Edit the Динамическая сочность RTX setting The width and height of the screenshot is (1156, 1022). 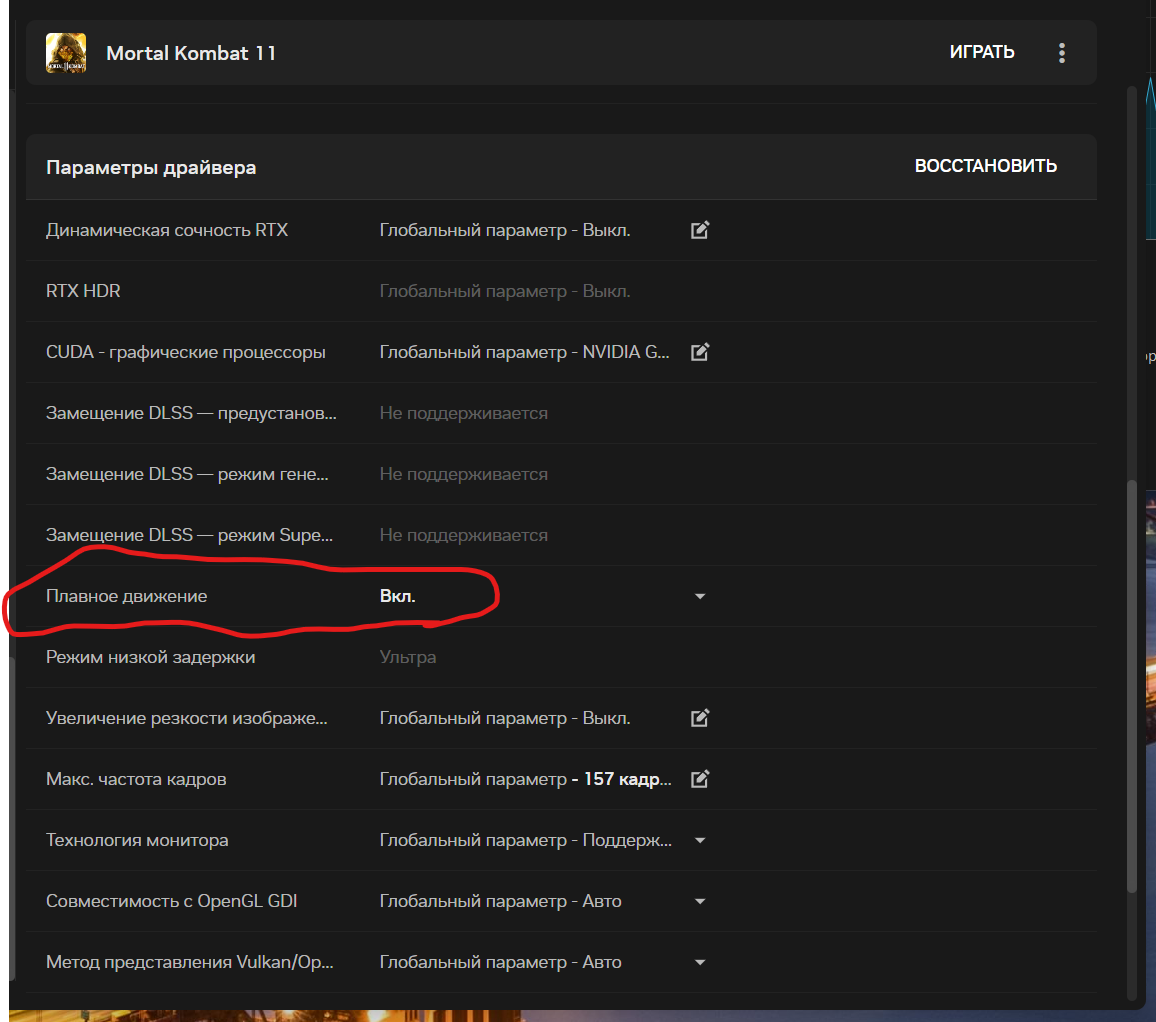pos(700,230)
